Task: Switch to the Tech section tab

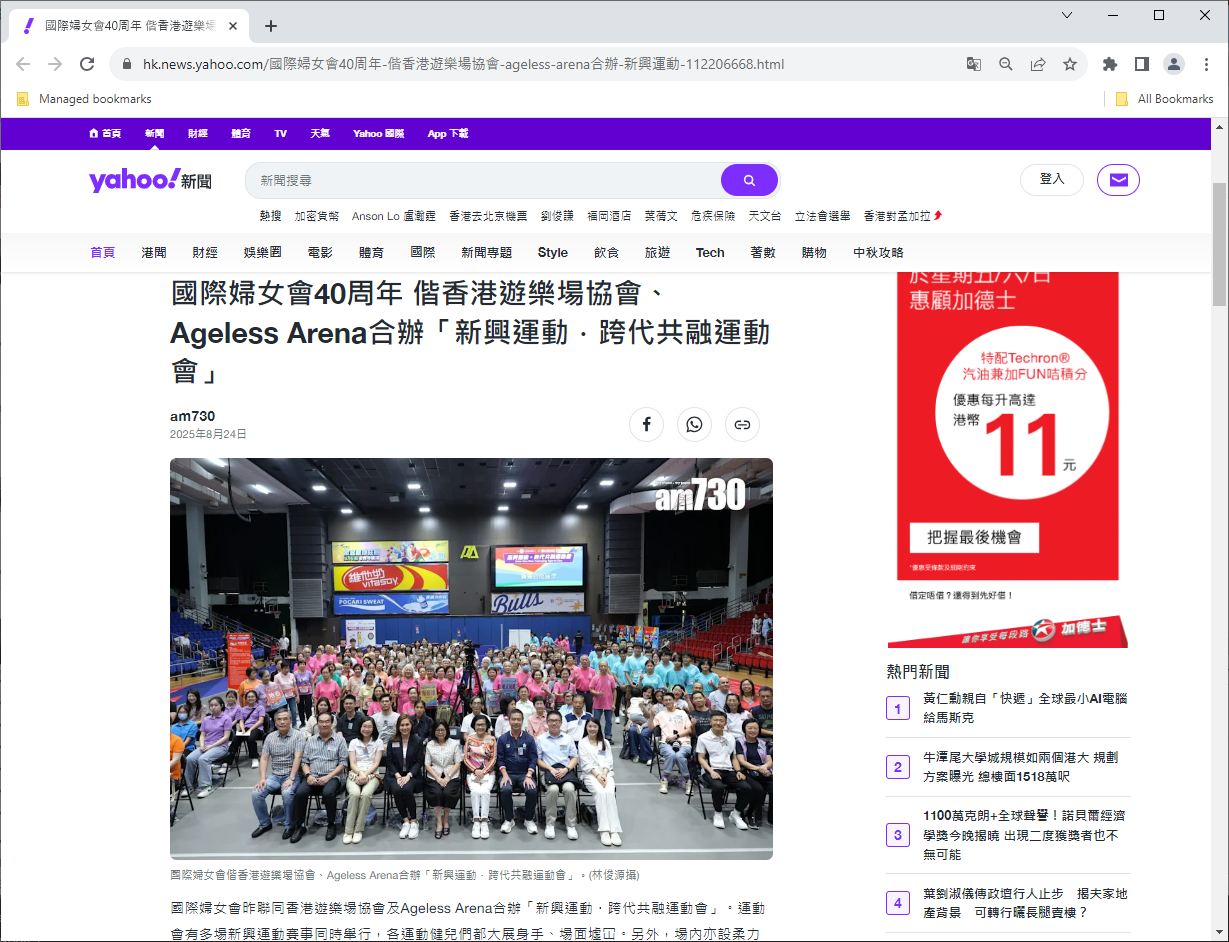Action: [x=709, y=252]
